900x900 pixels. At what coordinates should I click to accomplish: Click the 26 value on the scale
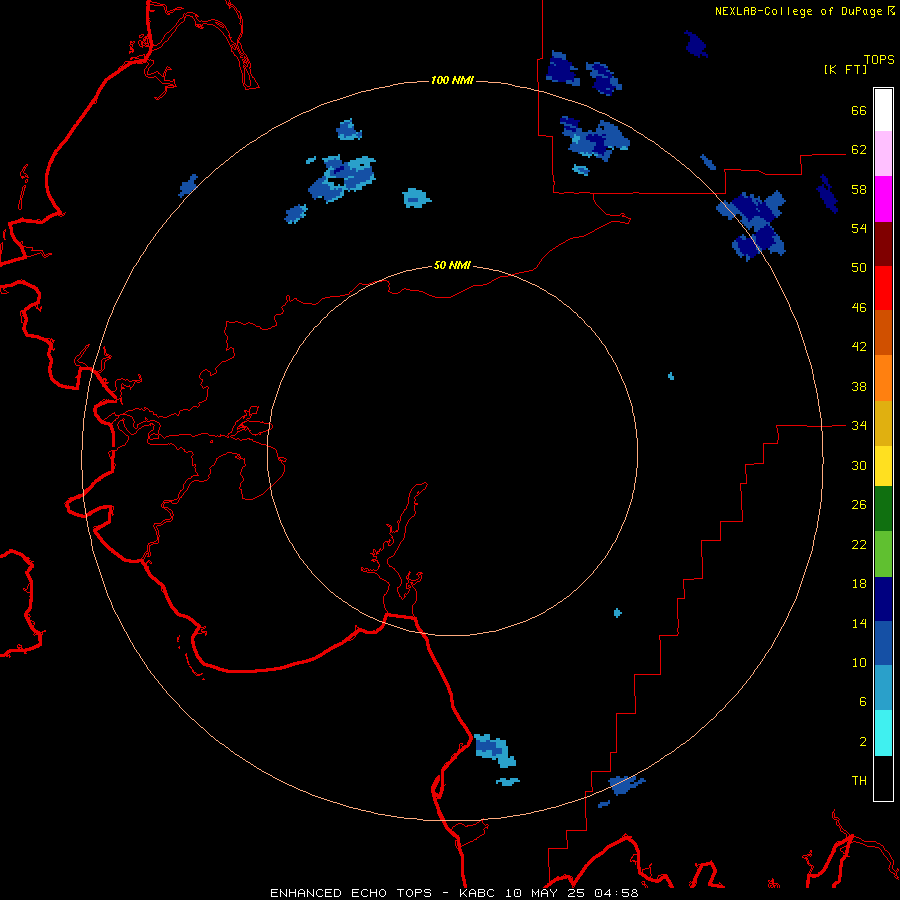coord(859,505)
